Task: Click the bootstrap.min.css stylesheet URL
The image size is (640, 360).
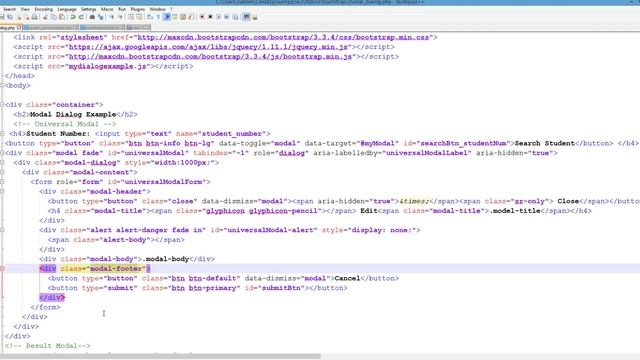Action: click(283, 37)
